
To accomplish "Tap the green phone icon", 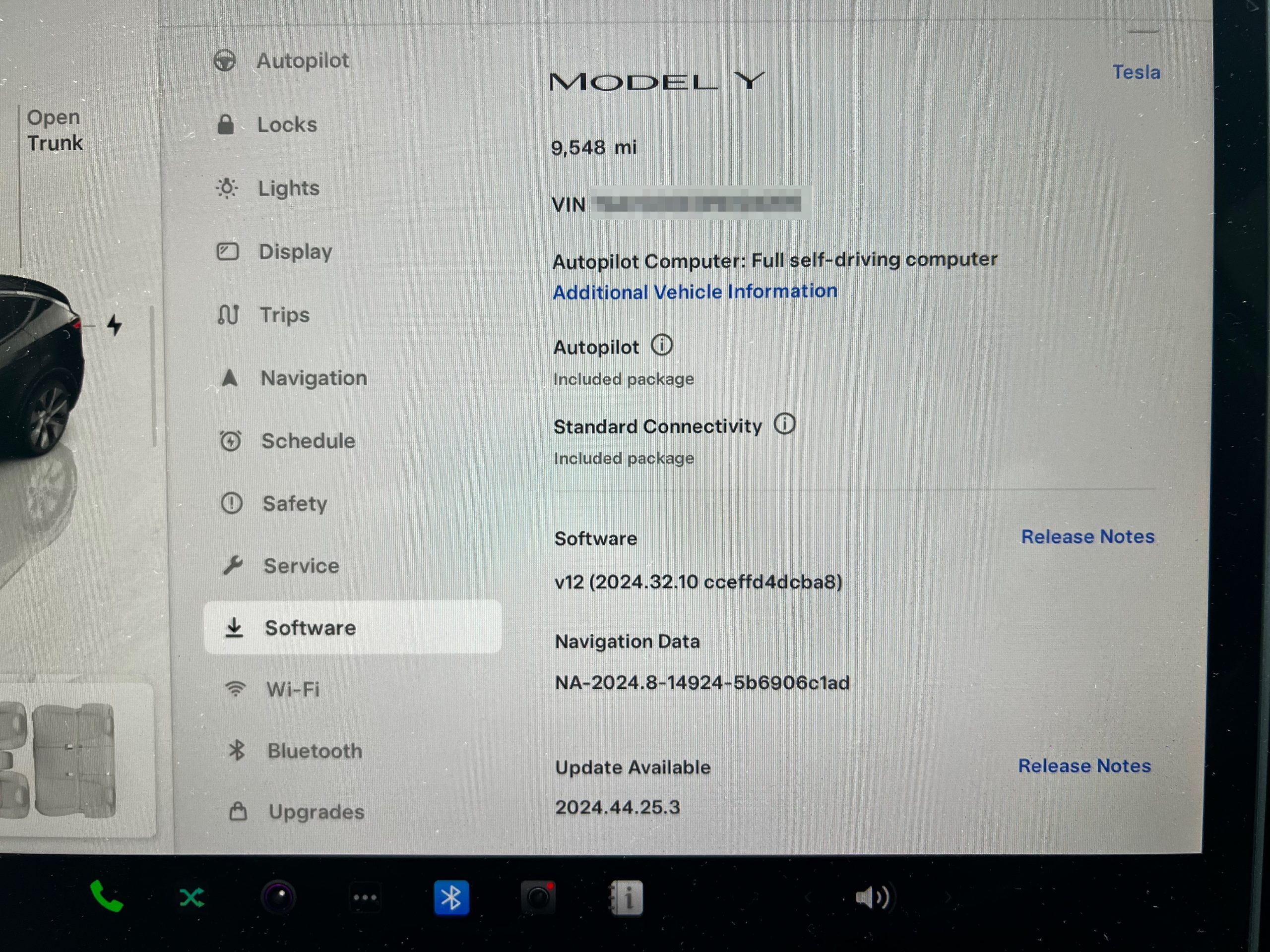I will [107, 896].
